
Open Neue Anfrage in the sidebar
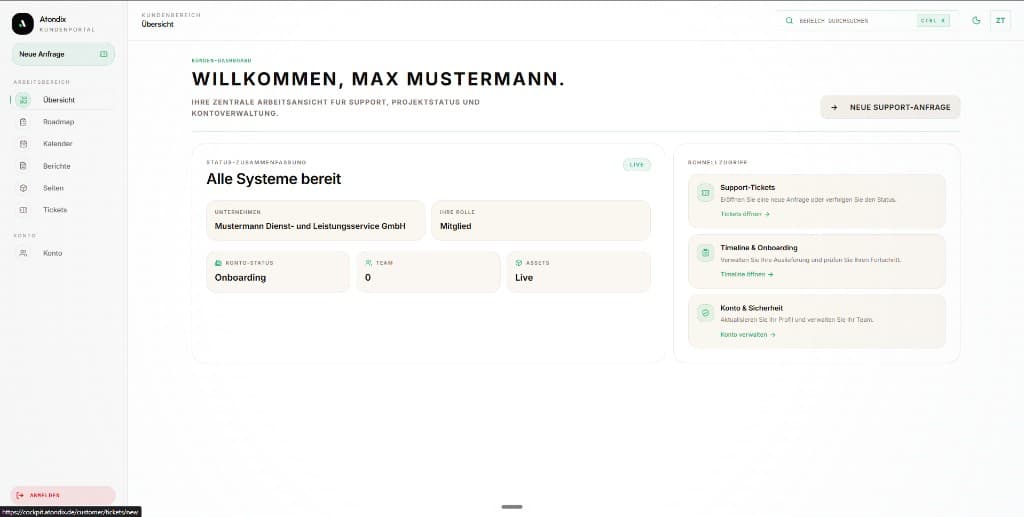[x=63, y=54]
